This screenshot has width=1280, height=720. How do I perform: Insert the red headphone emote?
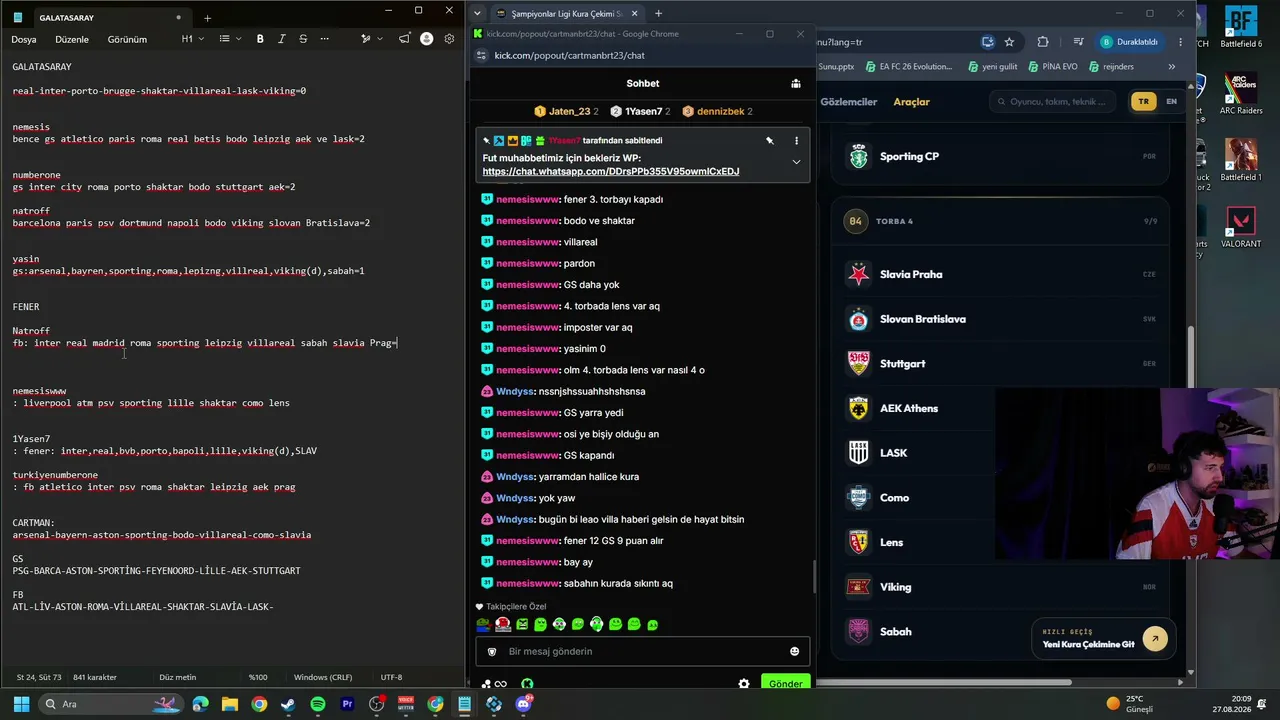[503, 624]
